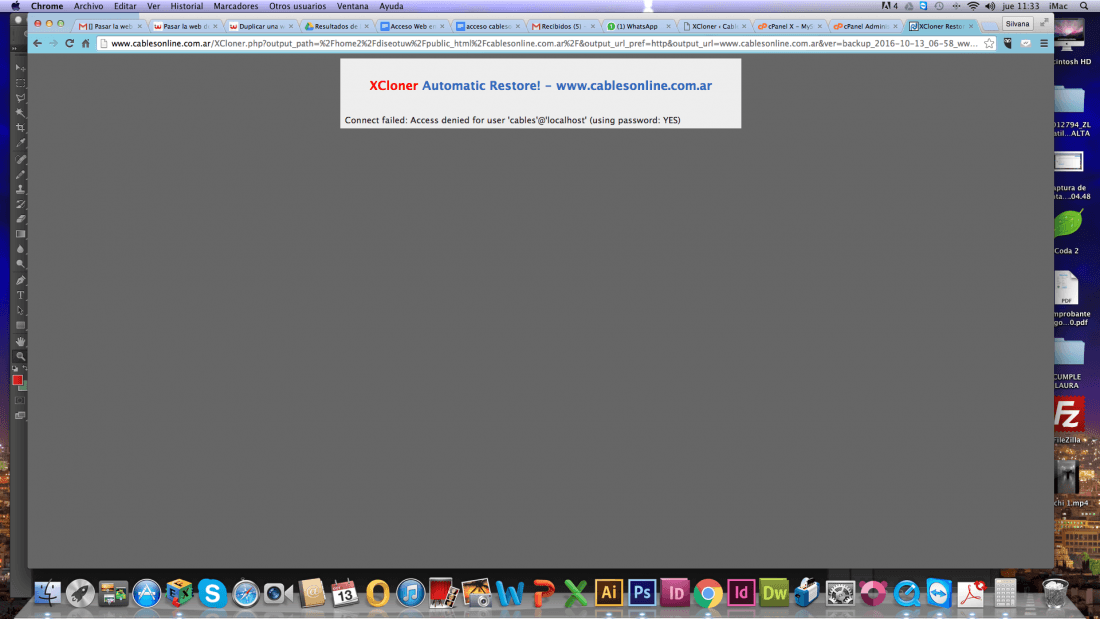This screenshot has height=619, width=1100.
Task: Click the iMac user name in menu bar
Action: point(1058,6)
